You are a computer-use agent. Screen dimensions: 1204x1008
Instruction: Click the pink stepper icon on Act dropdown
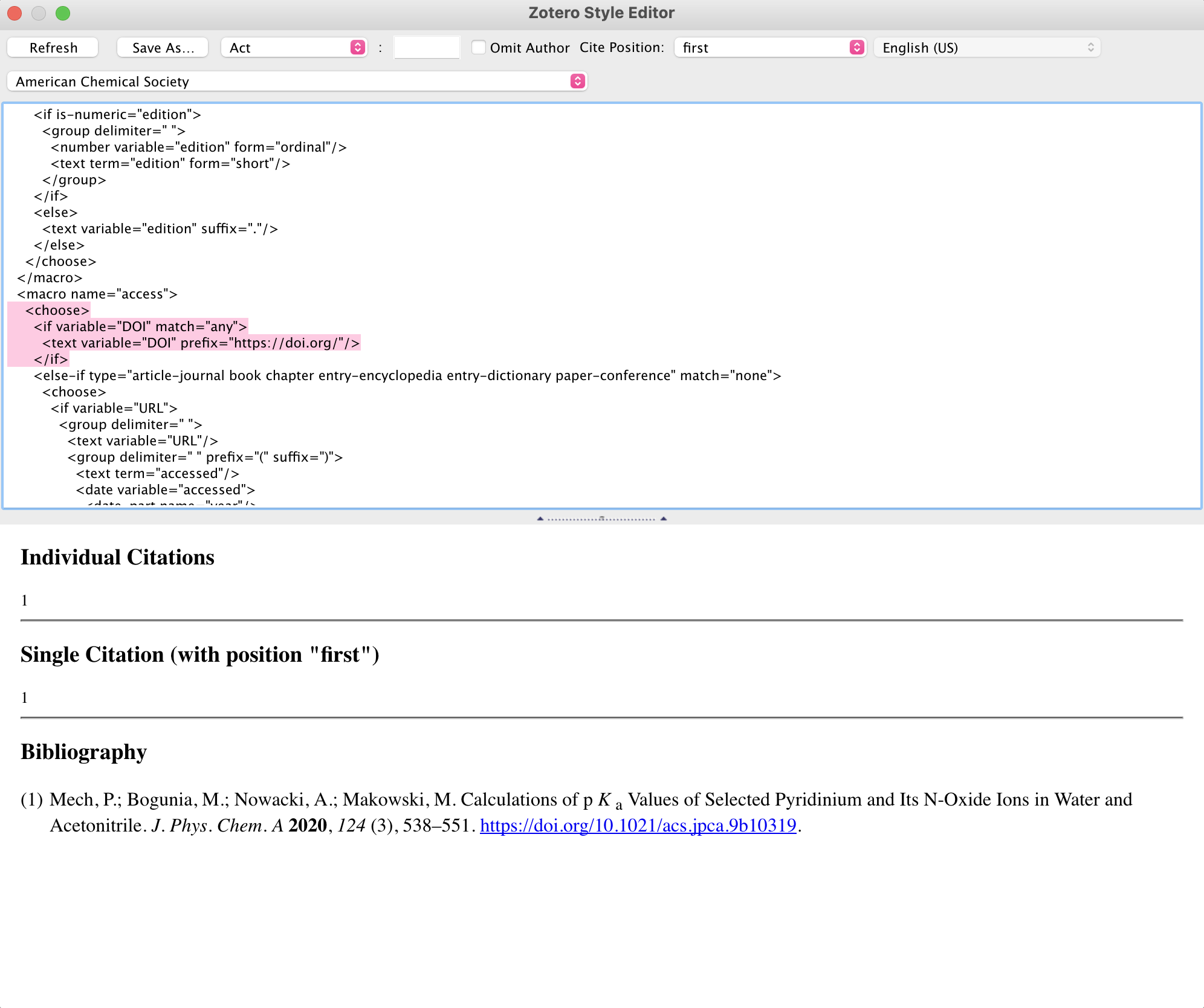358,48
